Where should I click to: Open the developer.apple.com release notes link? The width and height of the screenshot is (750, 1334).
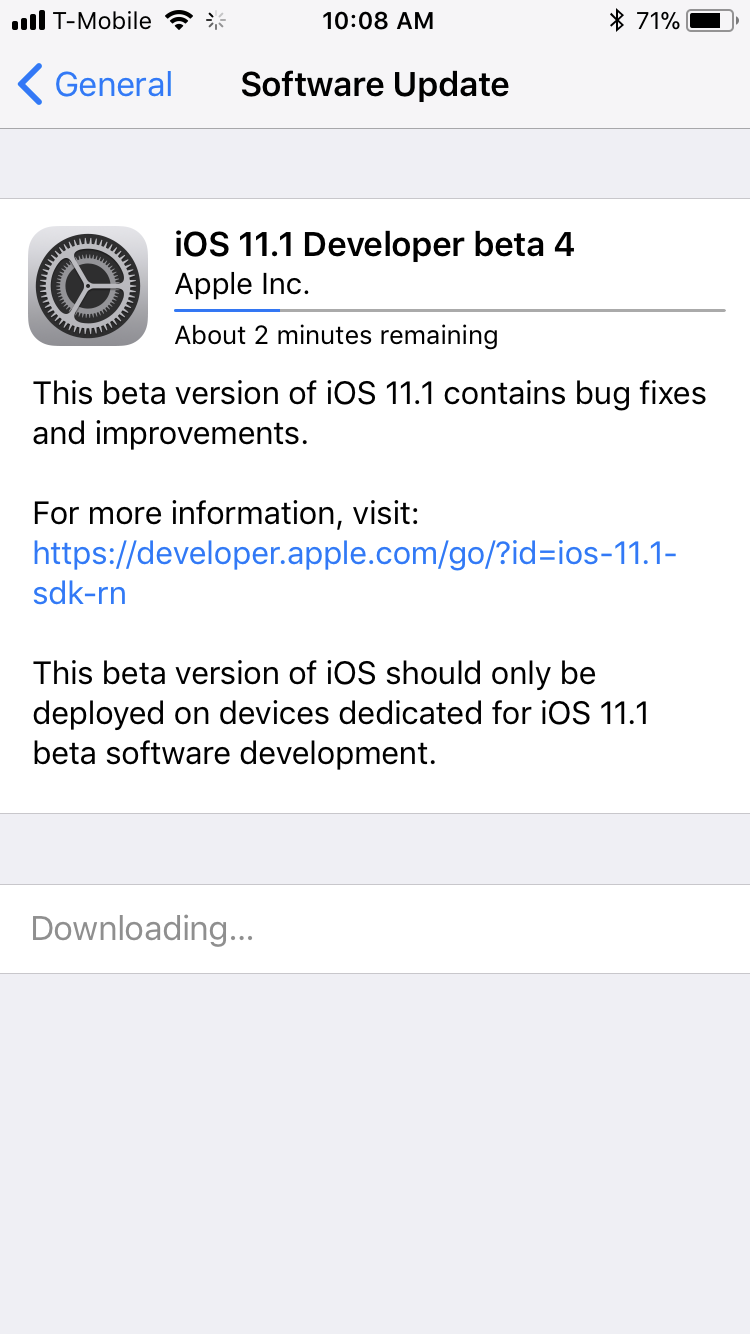point(355,573)
